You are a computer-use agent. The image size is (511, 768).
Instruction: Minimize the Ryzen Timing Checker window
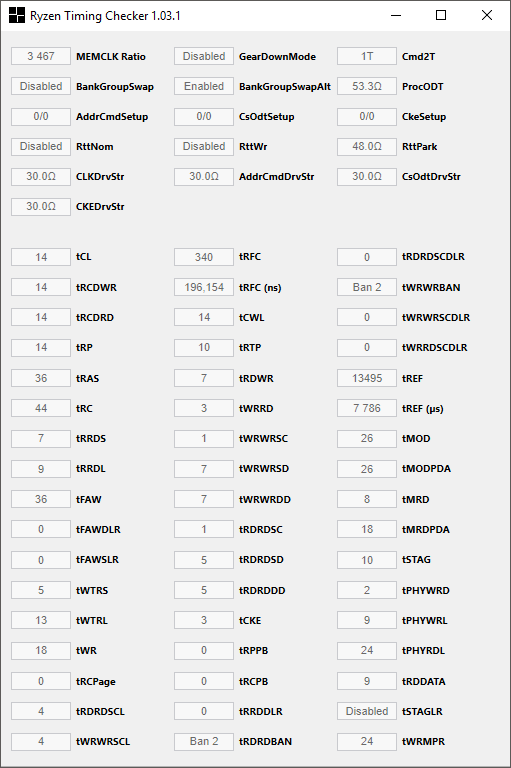tap(396, 15)
